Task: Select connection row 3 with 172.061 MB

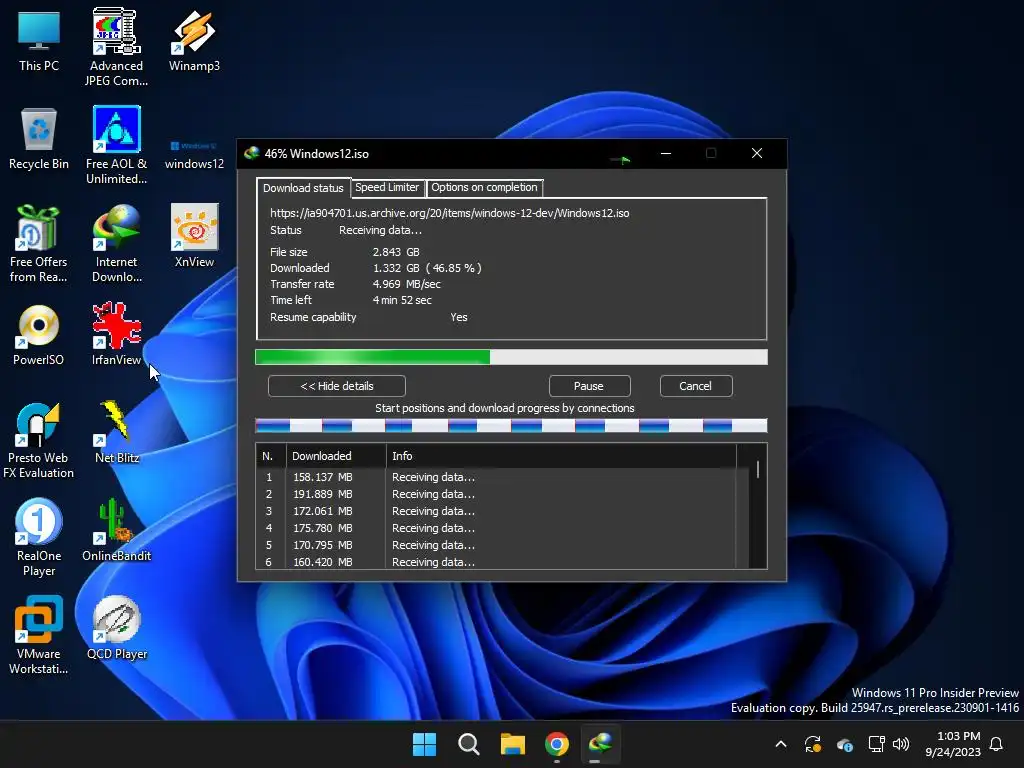Action: pos(496,511)
